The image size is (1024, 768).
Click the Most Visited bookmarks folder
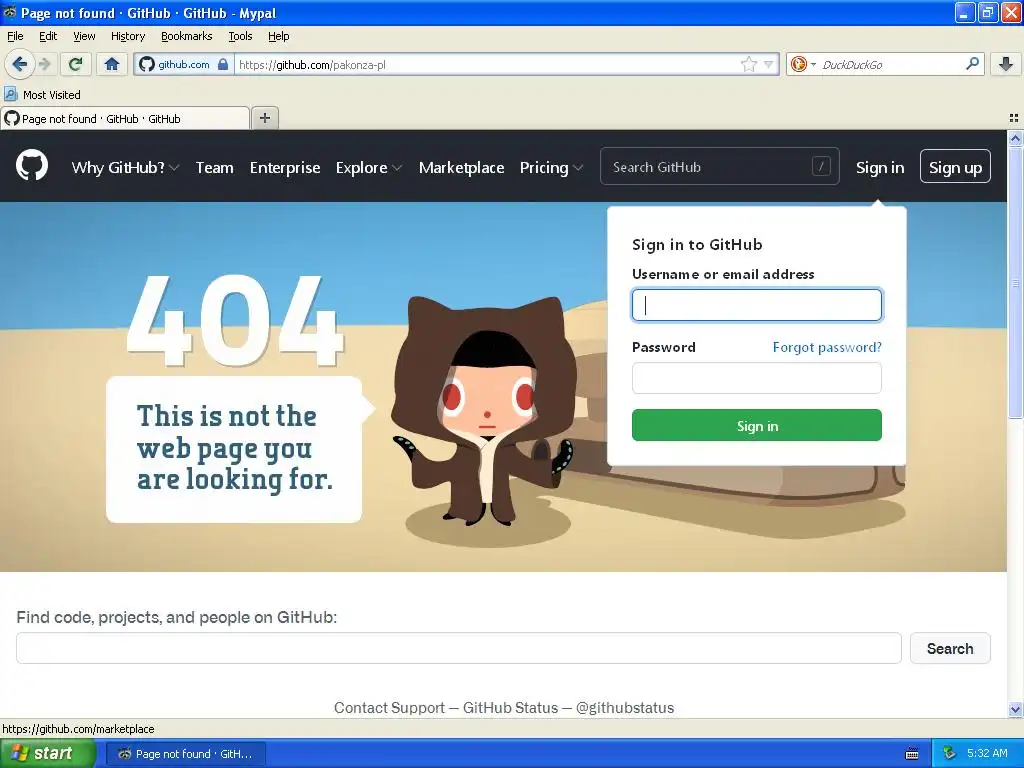(x=42, y=95)
